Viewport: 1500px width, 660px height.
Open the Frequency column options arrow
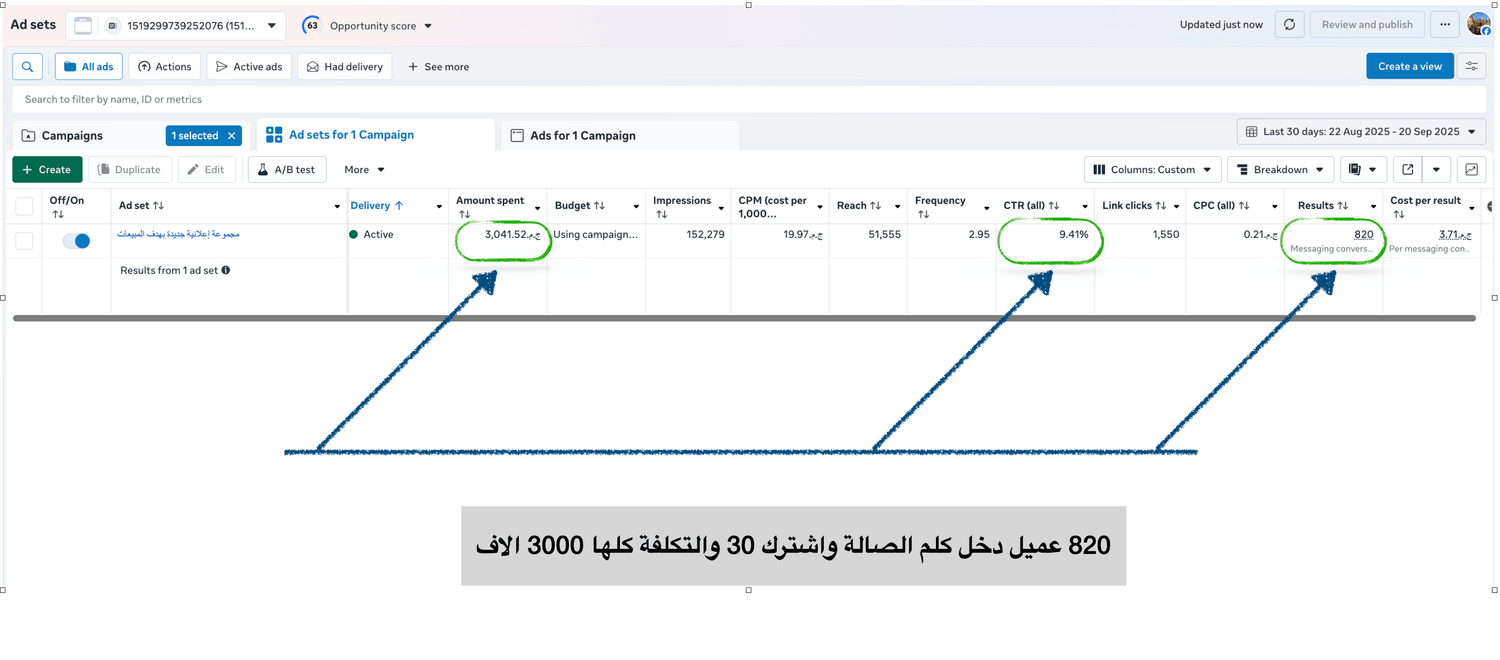pyautogui.click(x=986, y=208)
